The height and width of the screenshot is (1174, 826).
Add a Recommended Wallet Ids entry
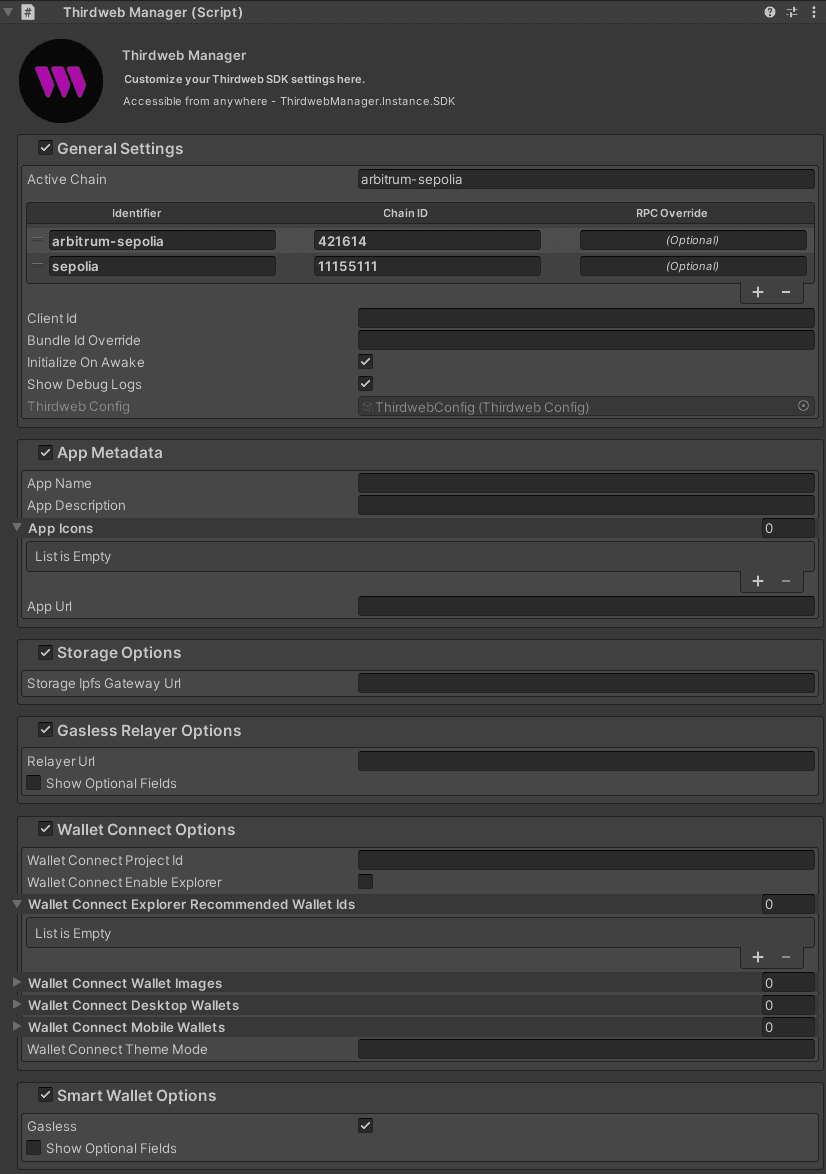click(758, 958)
